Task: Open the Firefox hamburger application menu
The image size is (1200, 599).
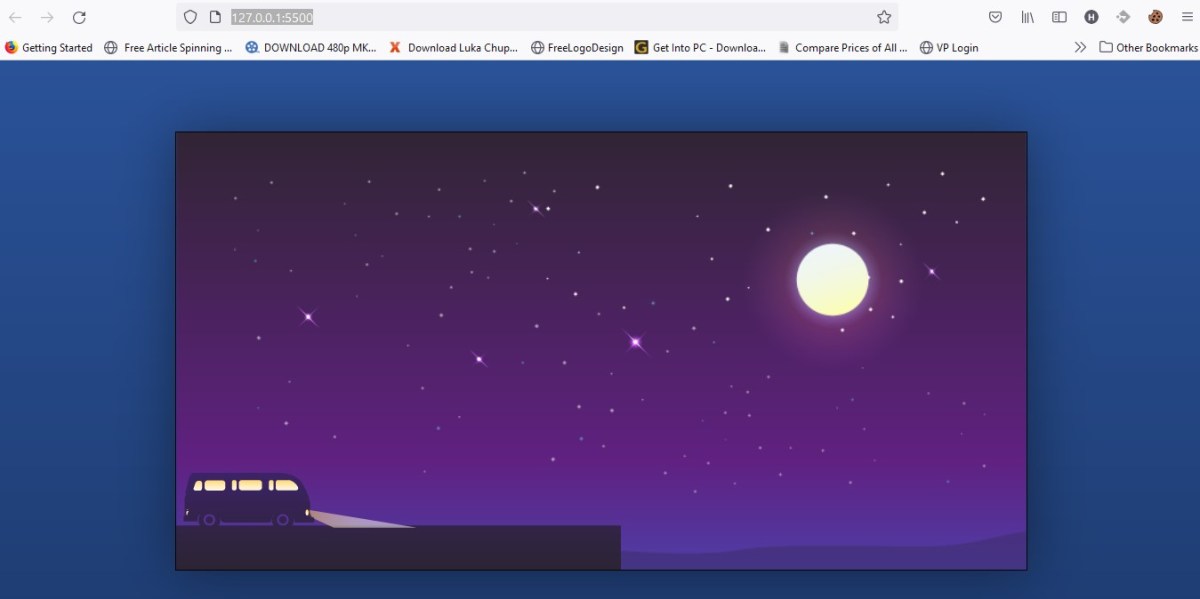Action: 1186,17
